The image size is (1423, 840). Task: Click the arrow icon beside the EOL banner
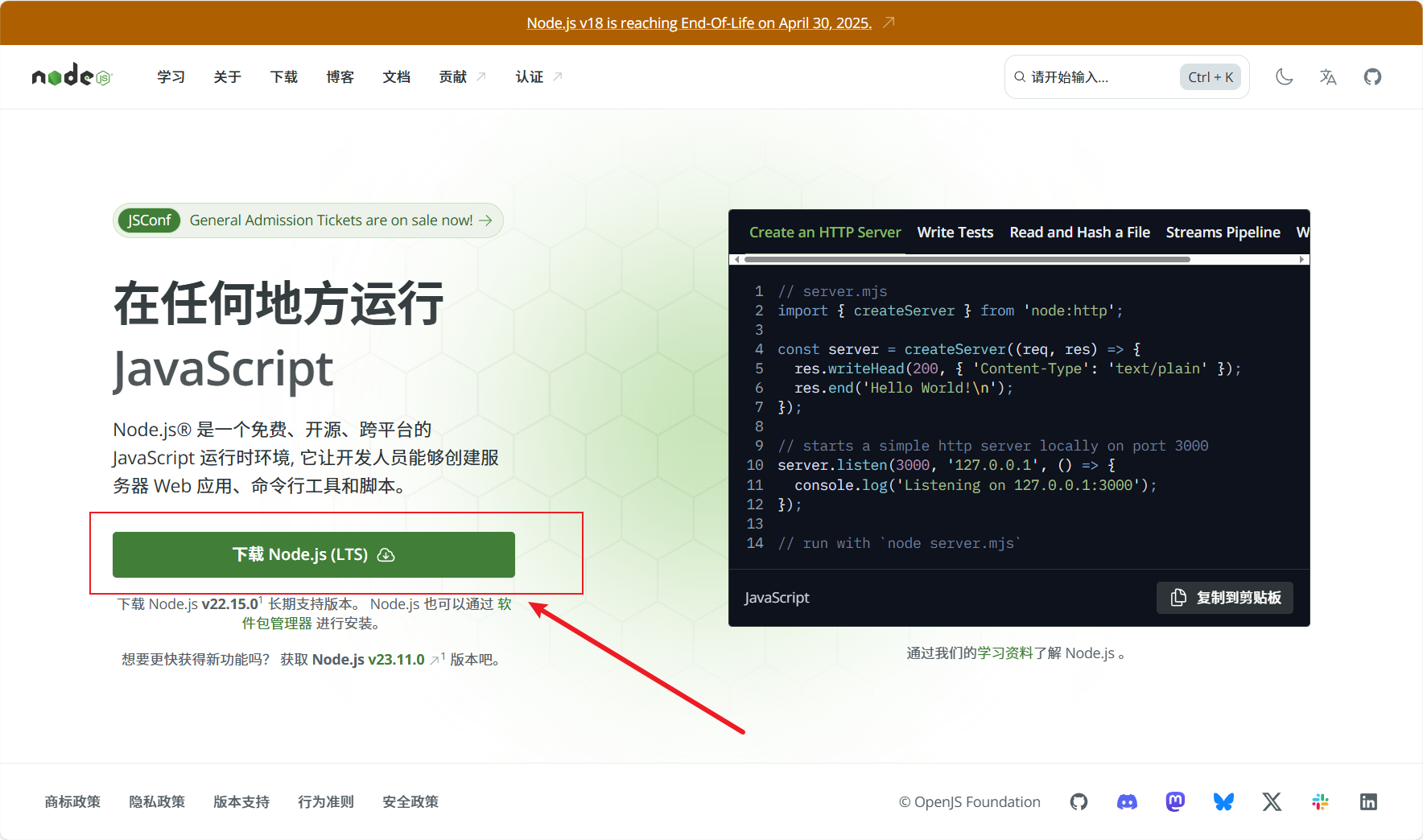[889, 23]
